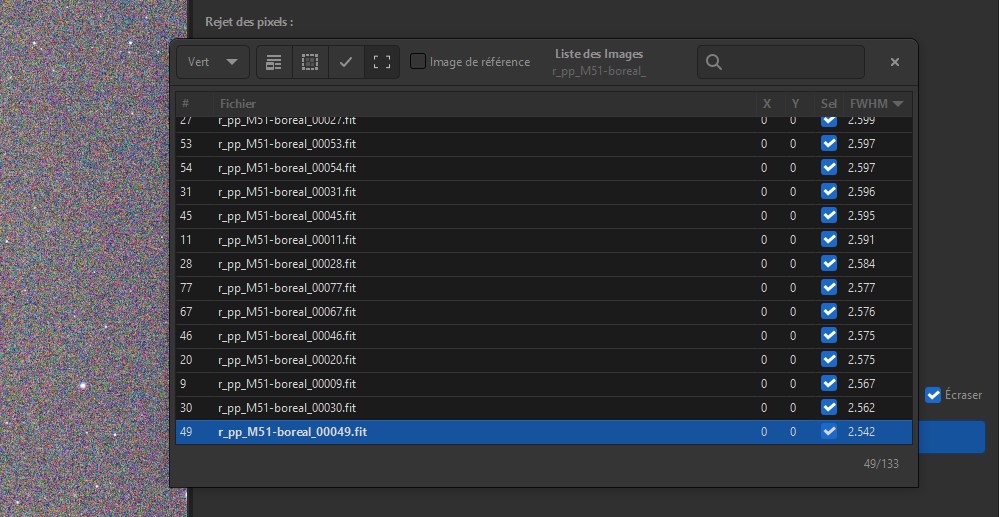
Task: Uncheck selection box for r_pp_M51-boreal_00053.fit
Action: (x=828, y=144)
